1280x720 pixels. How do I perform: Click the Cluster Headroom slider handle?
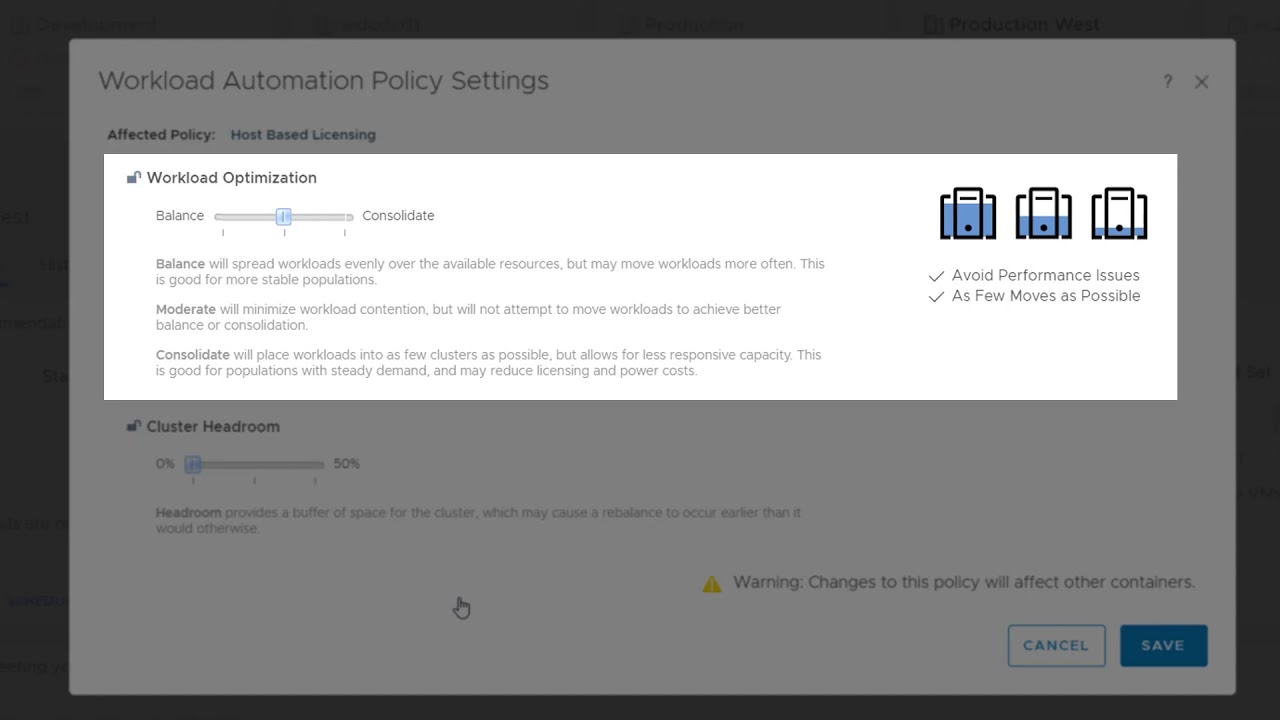click(x=193, y=465)
